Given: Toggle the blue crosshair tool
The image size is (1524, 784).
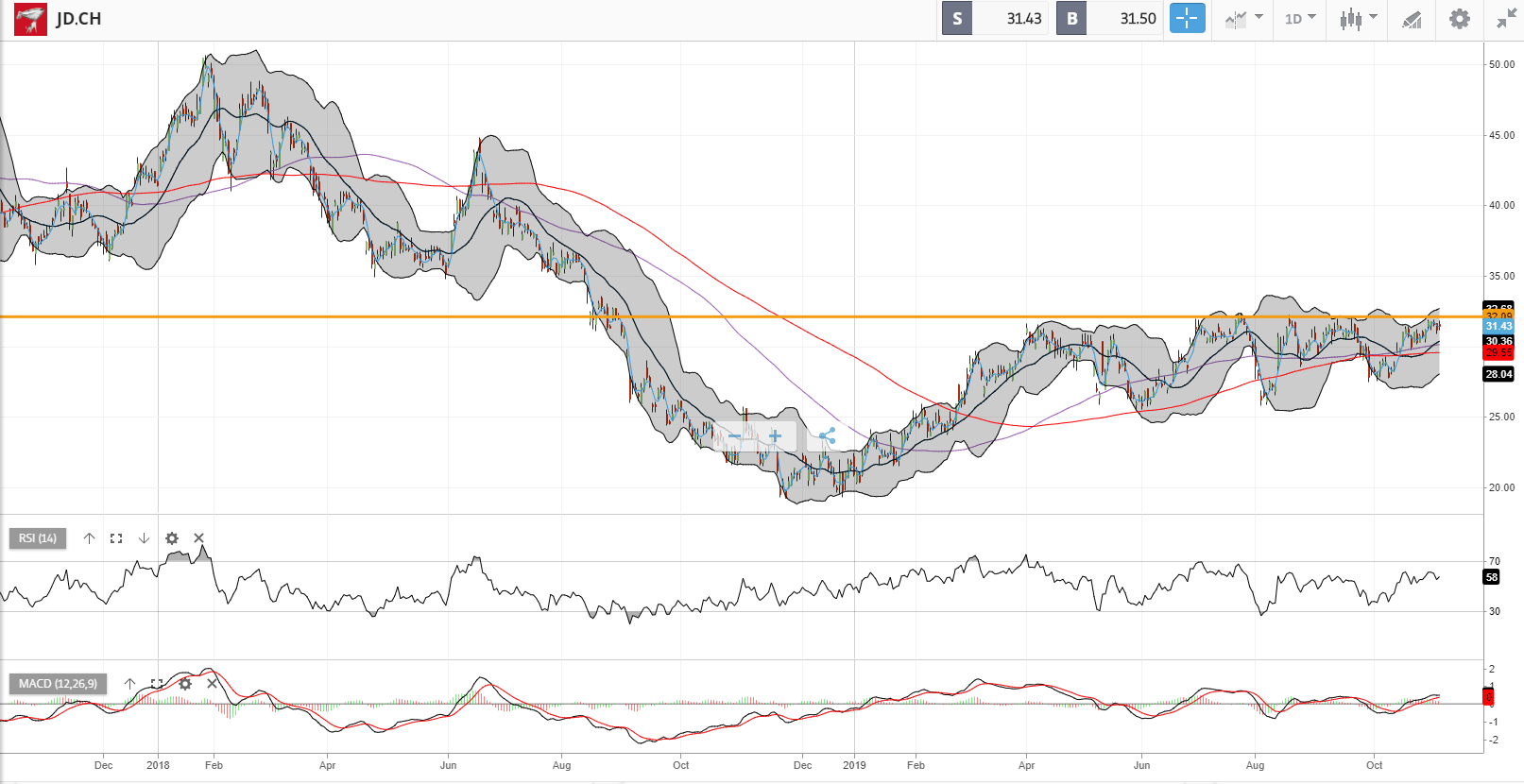Looking at the screenshot, I should [x=1188, y=18].
